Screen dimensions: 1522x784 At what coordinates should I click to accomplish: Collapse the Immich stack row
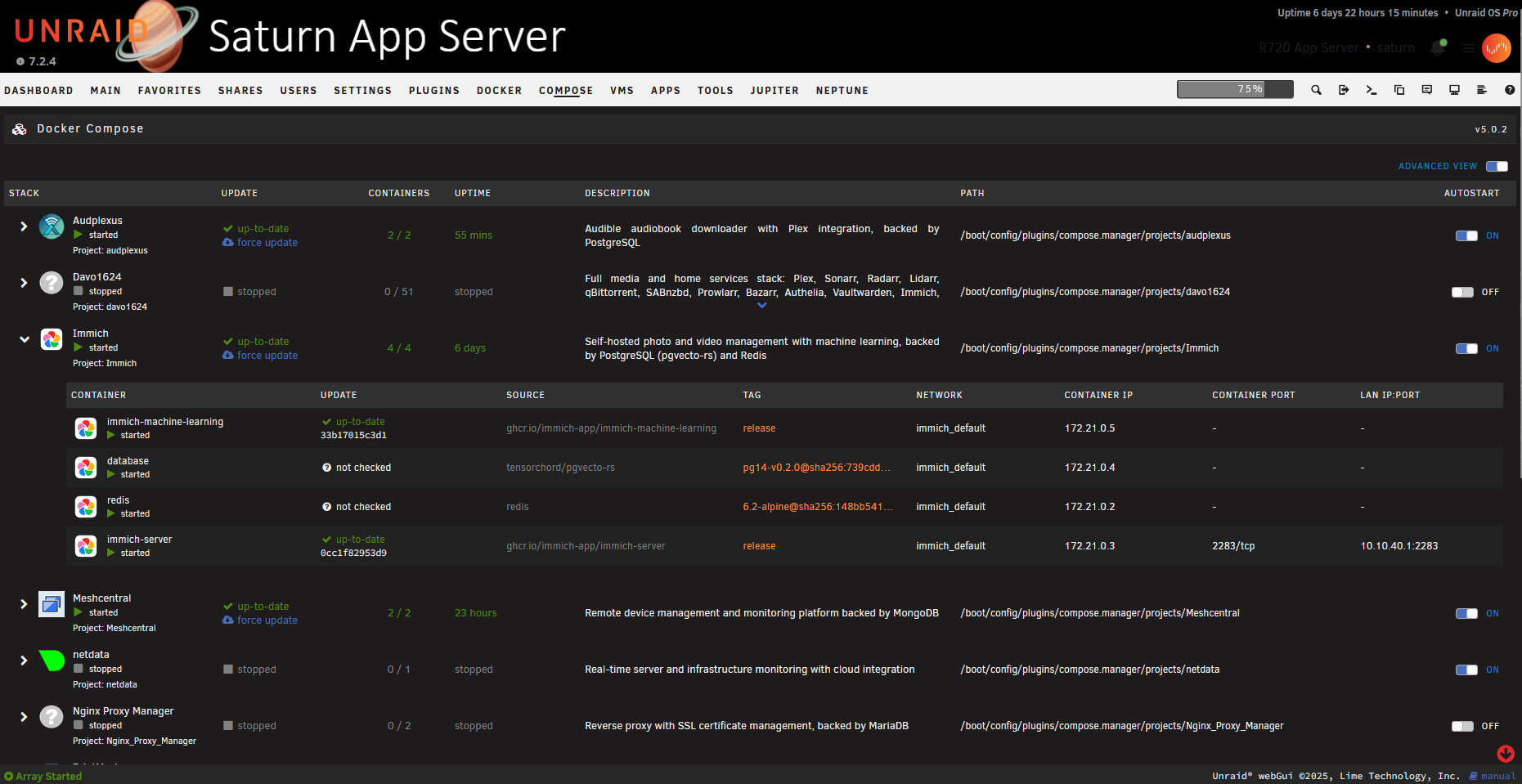pos(25,339)
